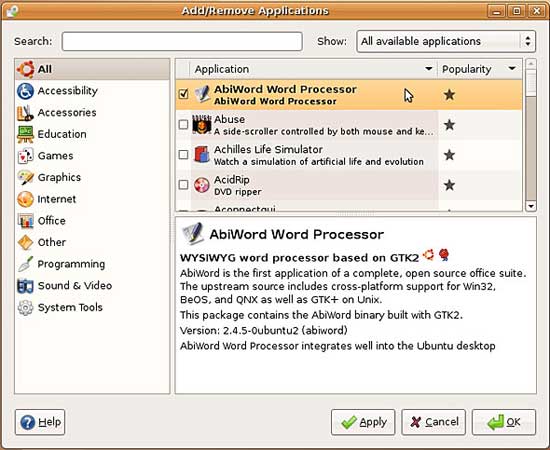Viewport: 550px width, 450px height.
Task: Click the application list scroll up arrow
Action: (531, 64)
